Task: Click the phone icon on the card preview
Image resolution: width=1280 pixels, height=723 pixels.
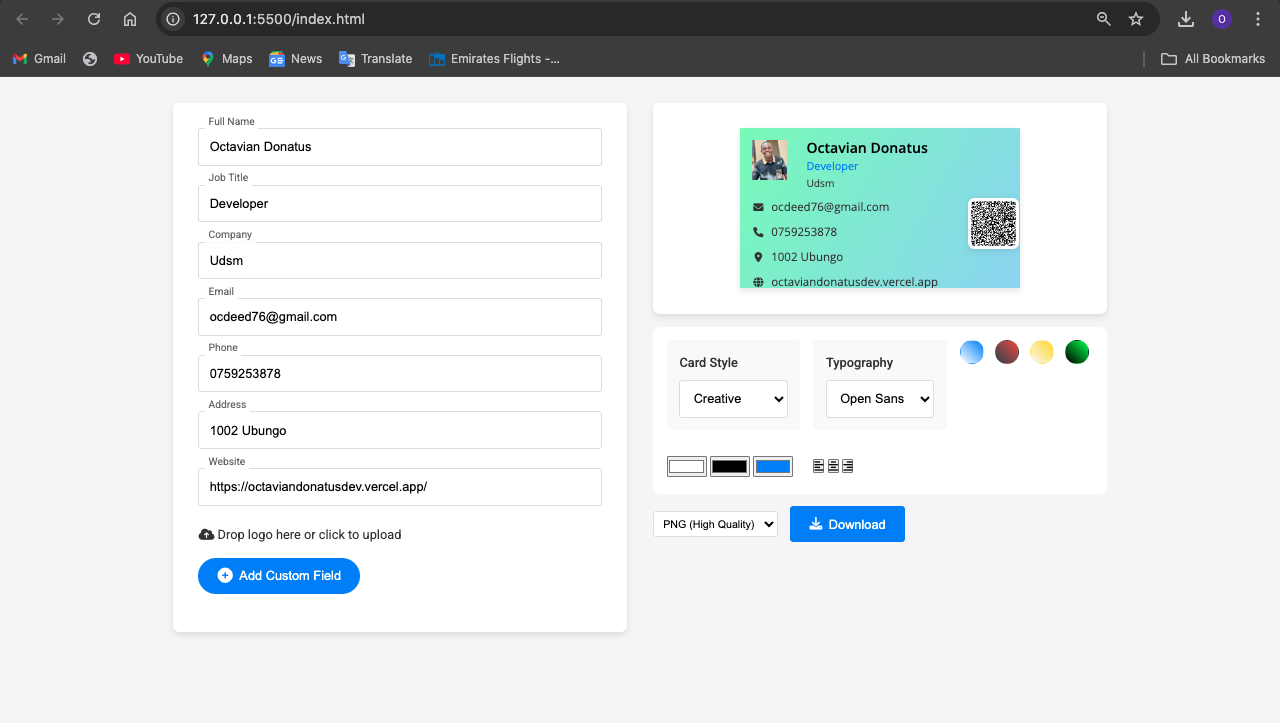Action: 758,232
